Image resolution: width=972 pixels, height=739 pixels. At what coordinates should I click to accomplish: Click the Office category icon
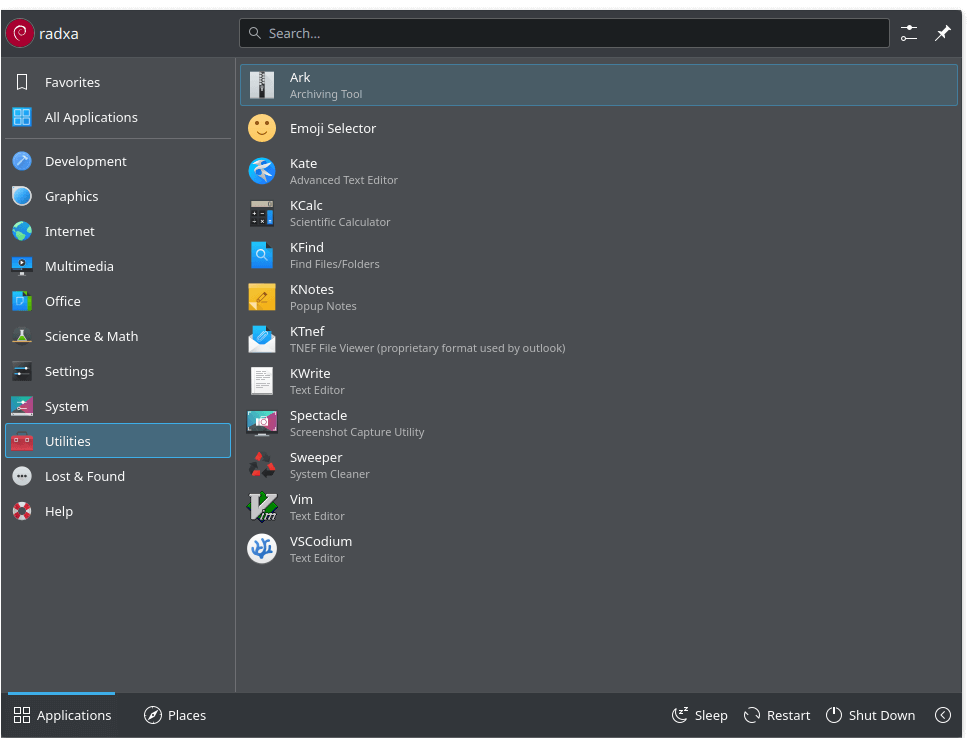coord(22,301)
